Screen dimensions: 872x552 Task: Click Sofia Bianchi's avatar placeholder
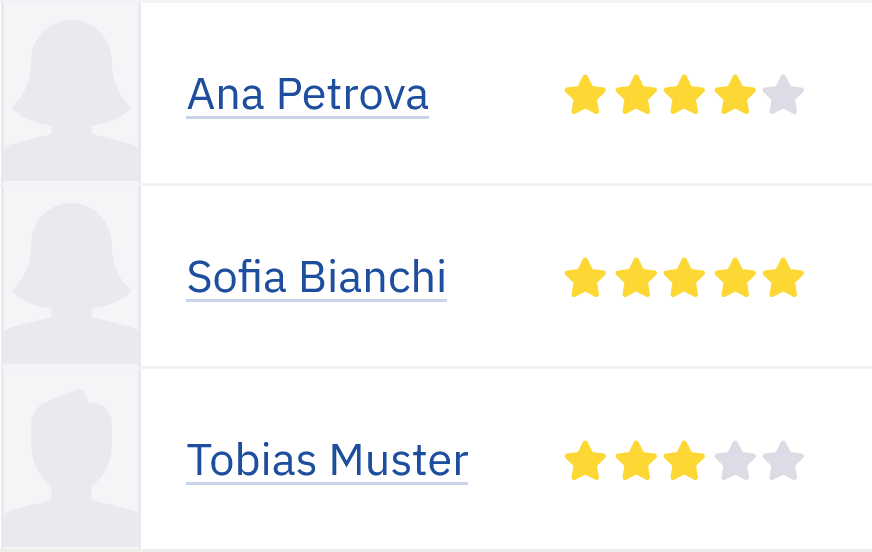[x=71, y=275]
